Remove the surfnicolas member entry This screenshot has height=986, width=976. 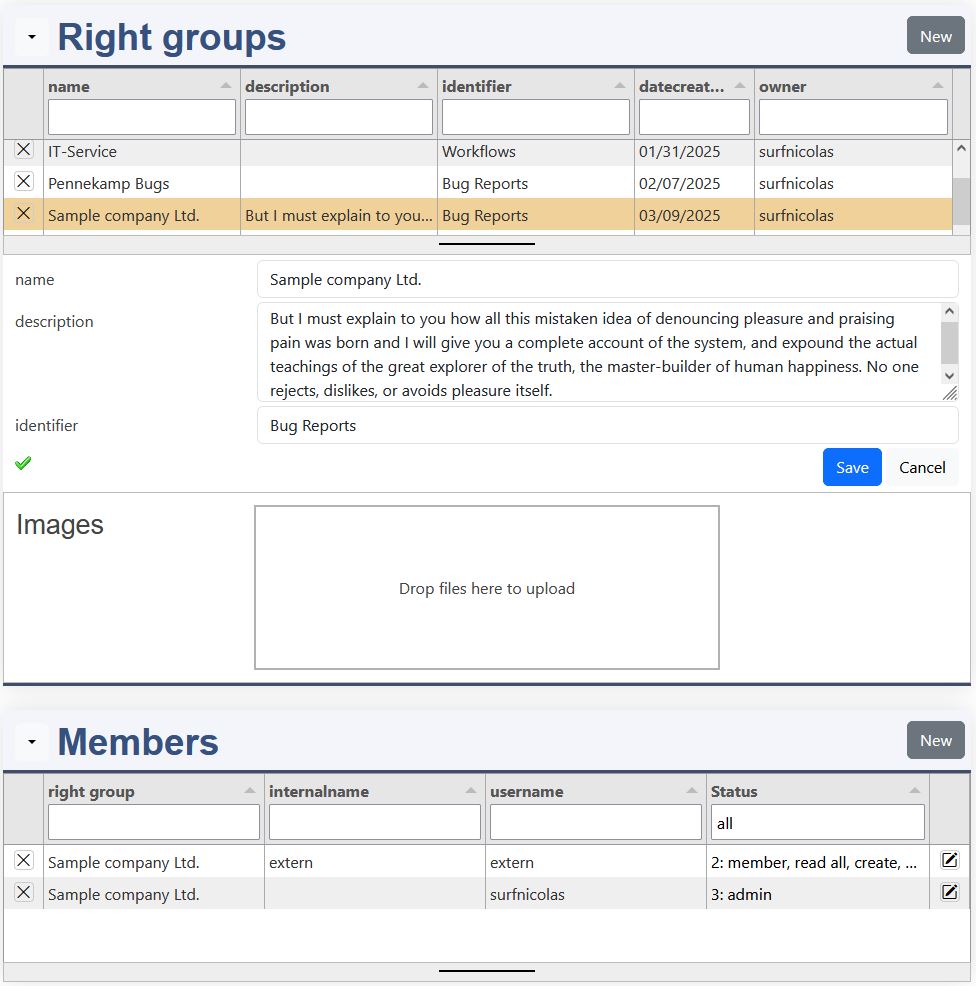coord(23,894)
